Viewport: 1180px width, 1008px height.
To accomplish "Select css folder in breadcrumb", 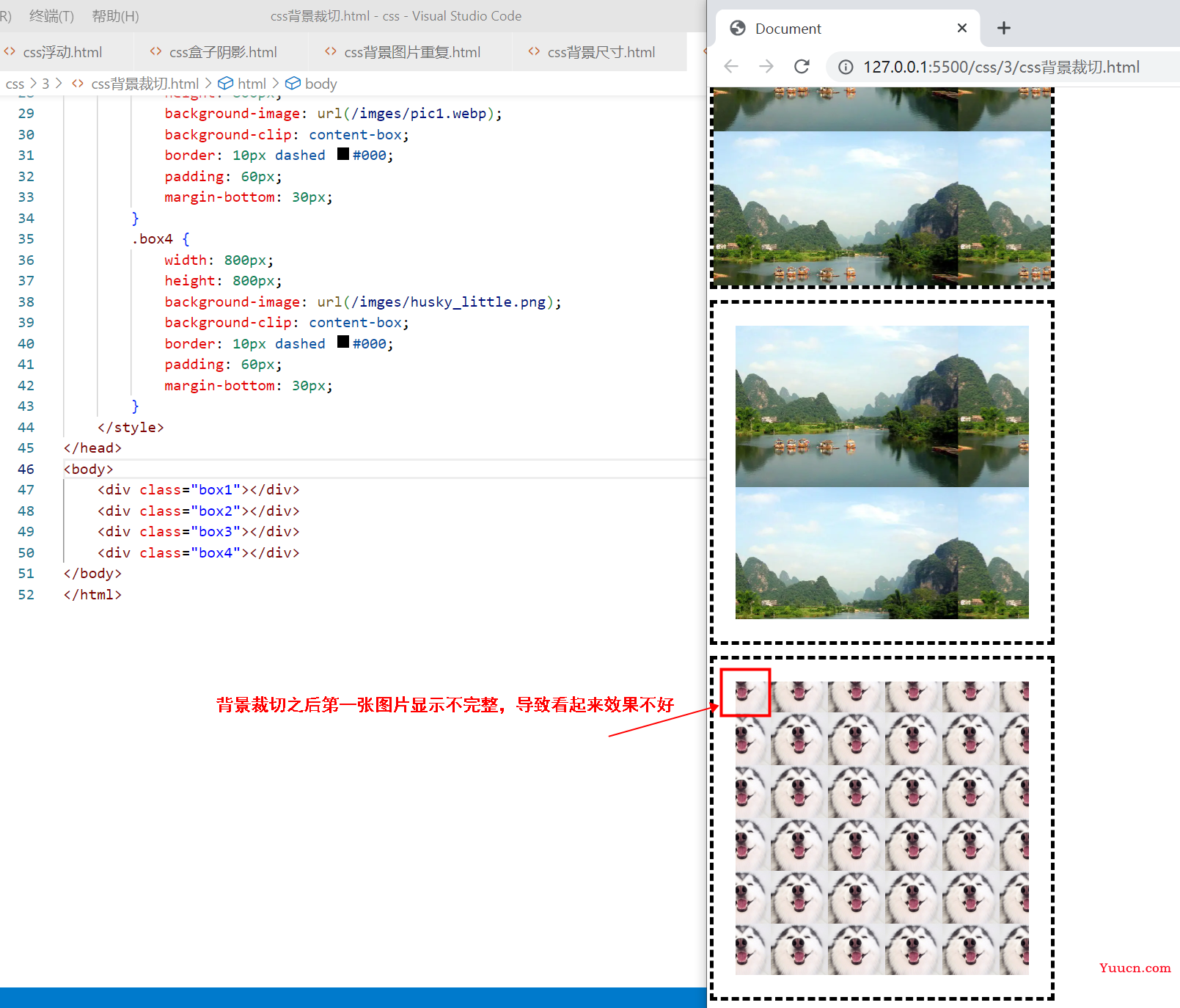I will click(15, 84).
